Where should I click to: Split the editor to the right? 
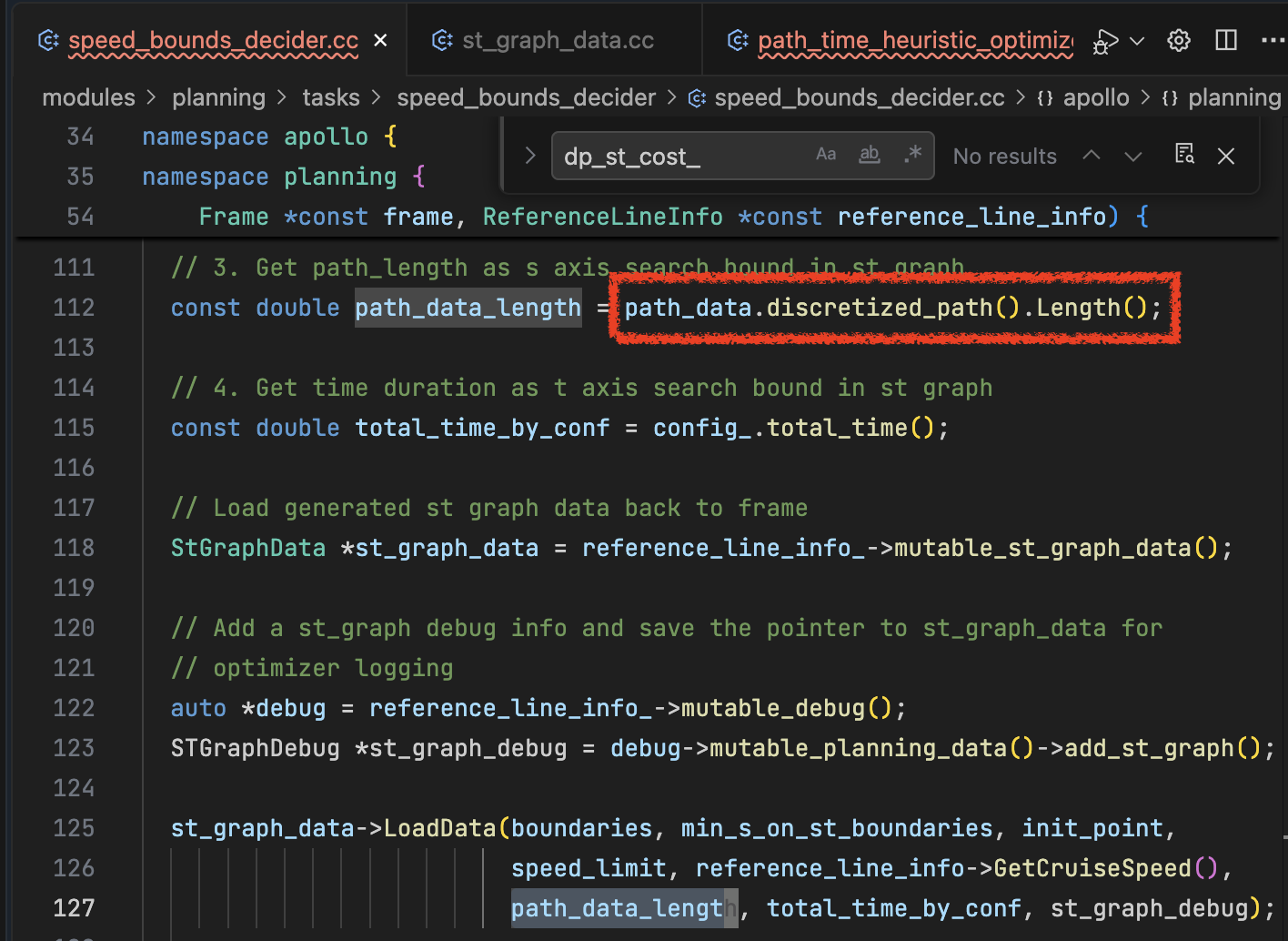click(x=1226, y=41)
